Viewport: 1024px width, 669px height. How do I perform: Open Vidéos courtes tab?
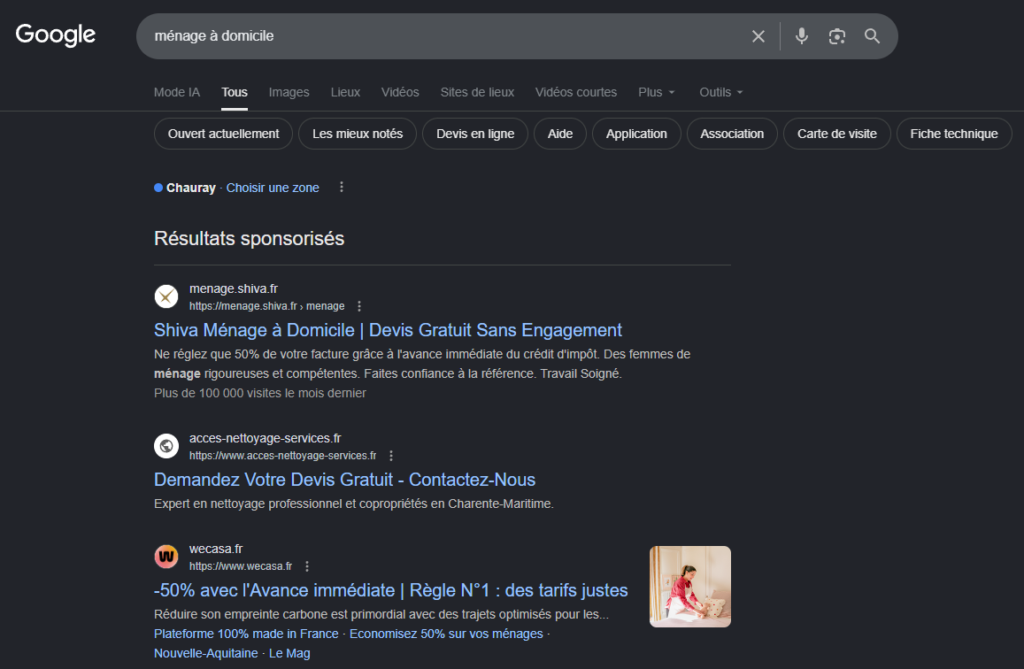point(576,92)
